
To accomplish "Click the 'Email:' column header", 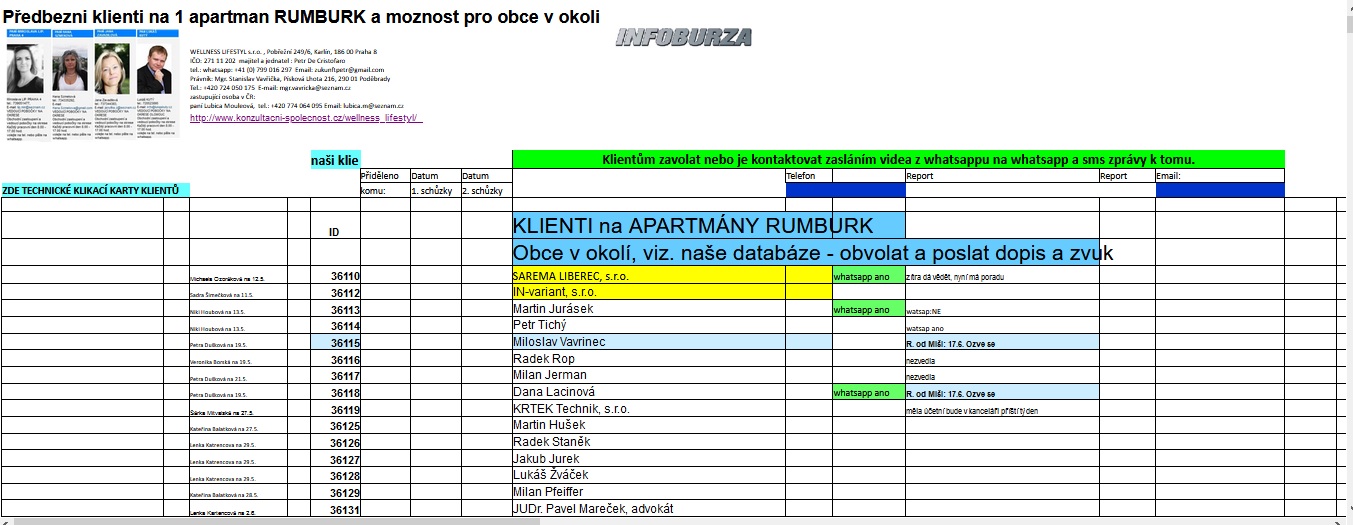I will [x=1219, y=175].
